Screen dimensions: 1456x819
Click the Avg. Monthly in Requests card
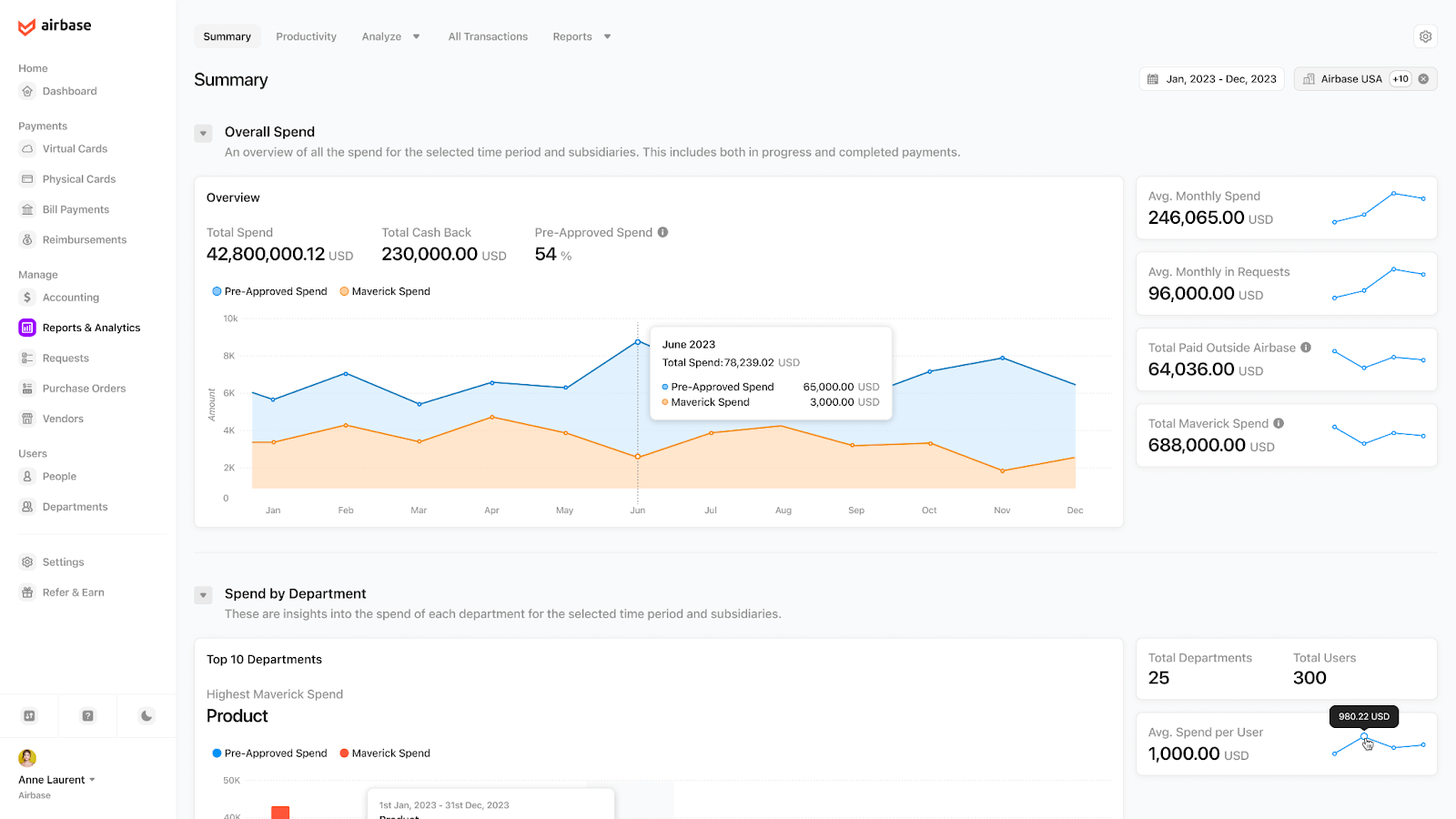(x=1287, y=284)
